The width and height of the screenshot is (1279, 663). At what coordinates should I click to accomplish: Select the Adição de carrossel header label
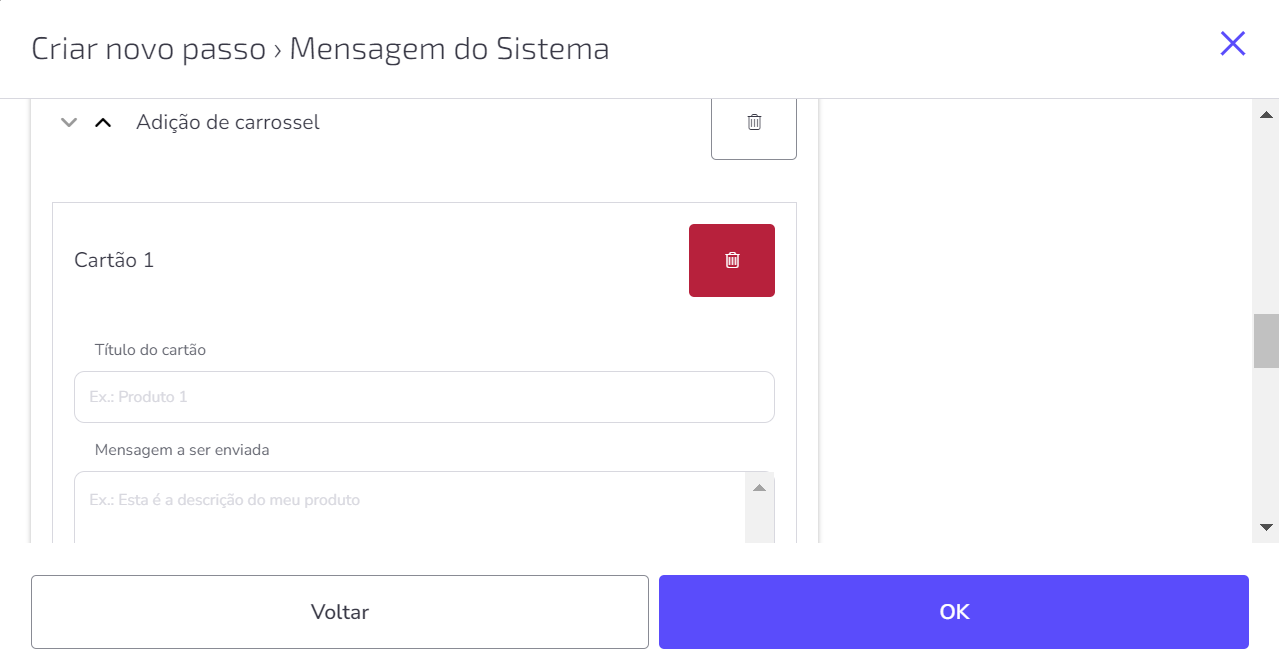[228, 123]
